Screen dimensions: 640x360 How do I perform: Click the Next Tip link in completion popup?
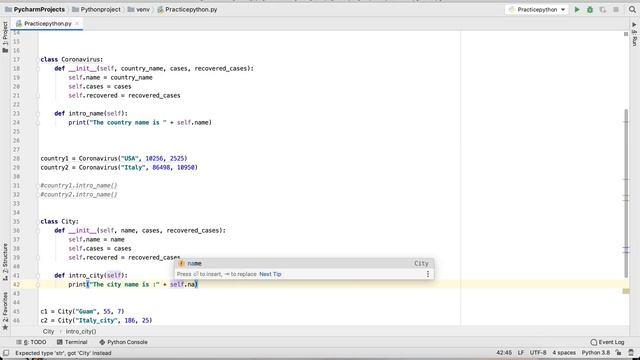click(x=270, y=274)
